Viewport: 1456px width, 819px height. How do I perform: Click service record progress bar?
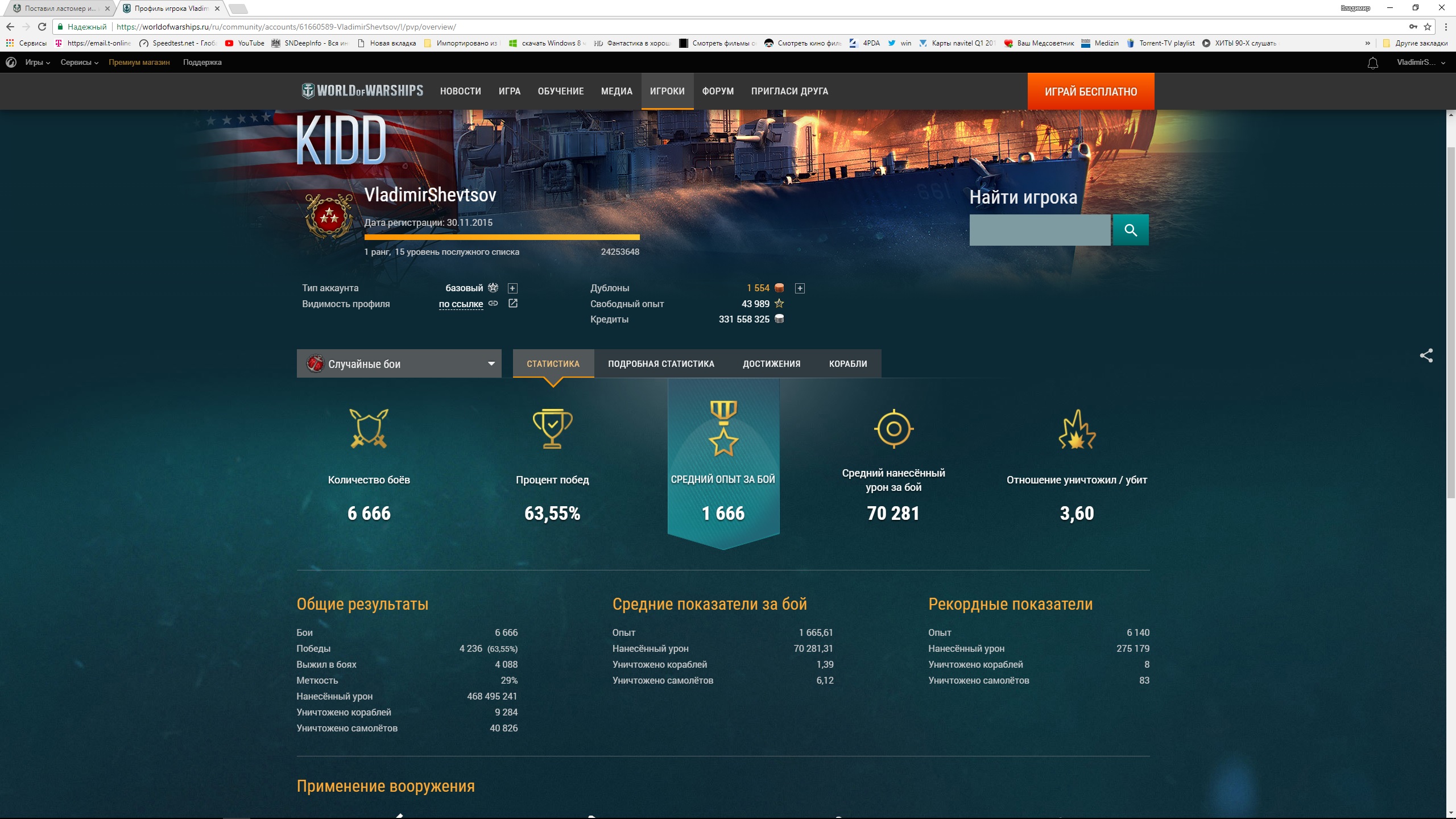click(502, 237)
